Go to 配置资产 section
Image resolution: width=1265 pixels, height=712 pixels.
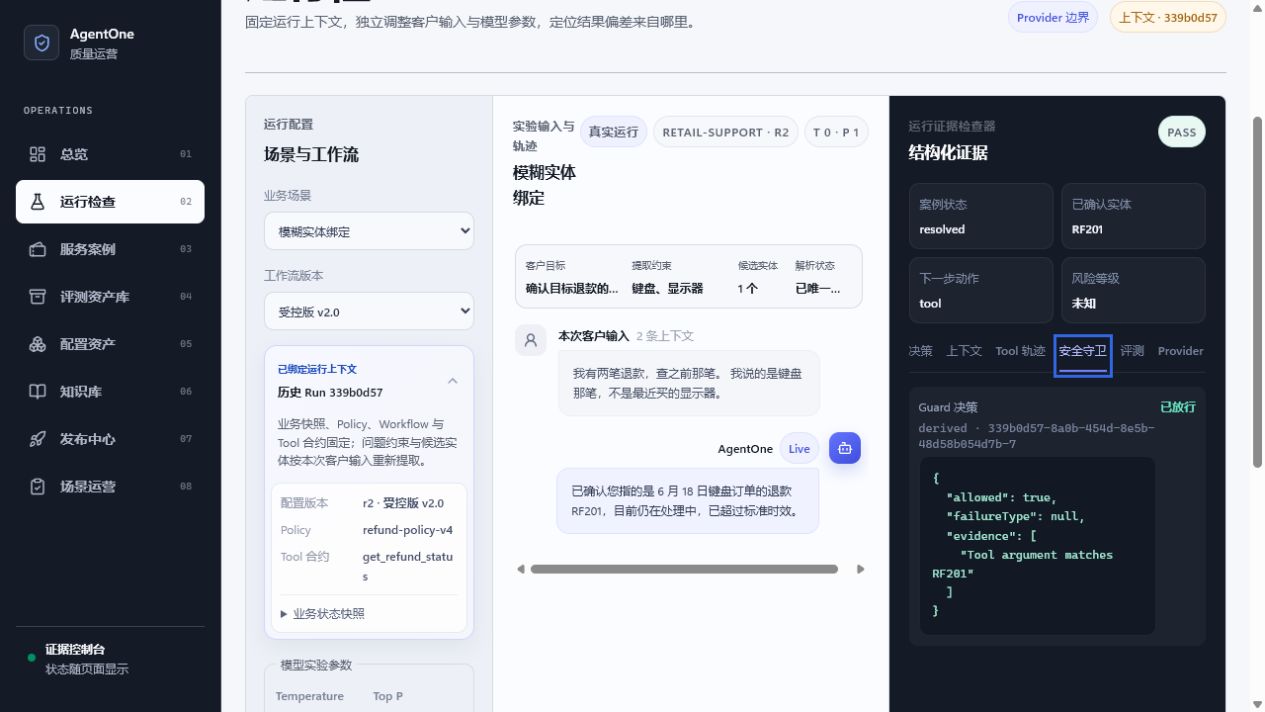click(110, 344)
